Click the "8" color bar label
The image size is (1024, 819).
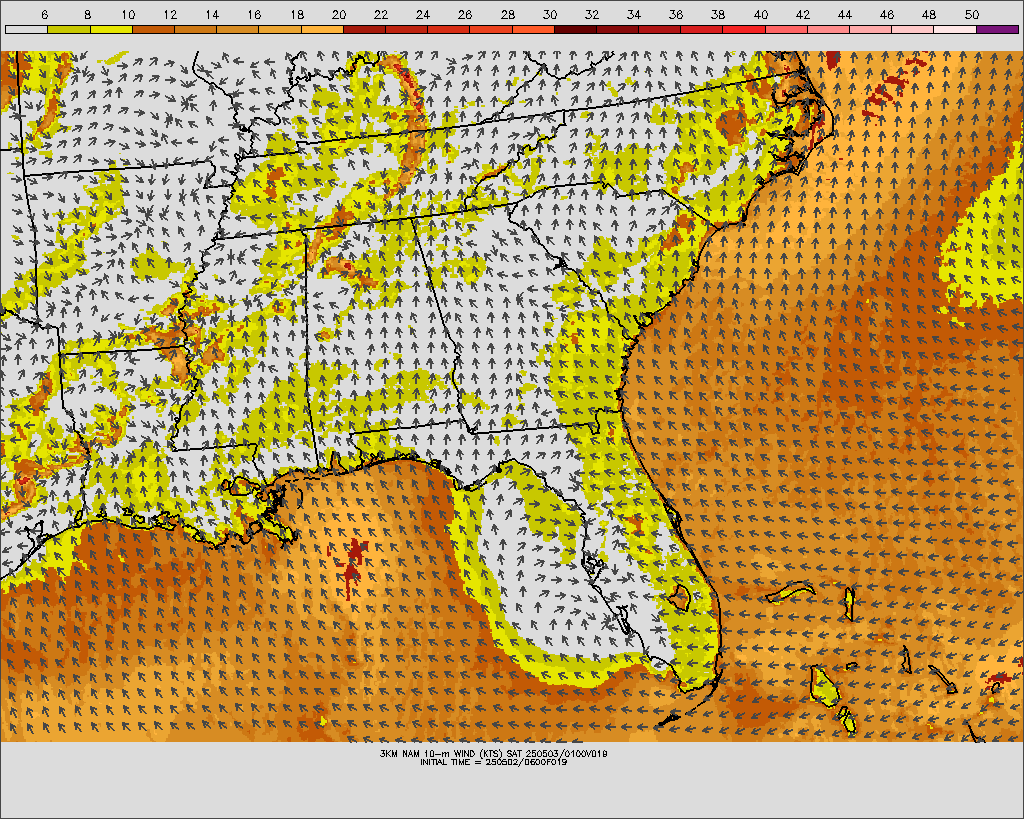click(x=88, y=14)
